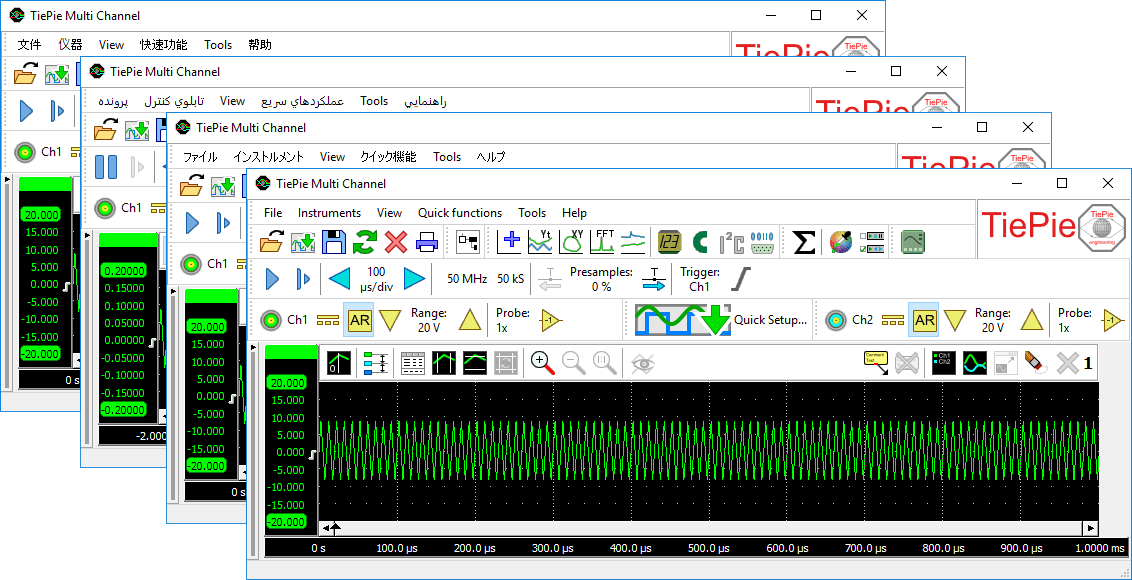Click the comment text label icon

click(876, 363)
